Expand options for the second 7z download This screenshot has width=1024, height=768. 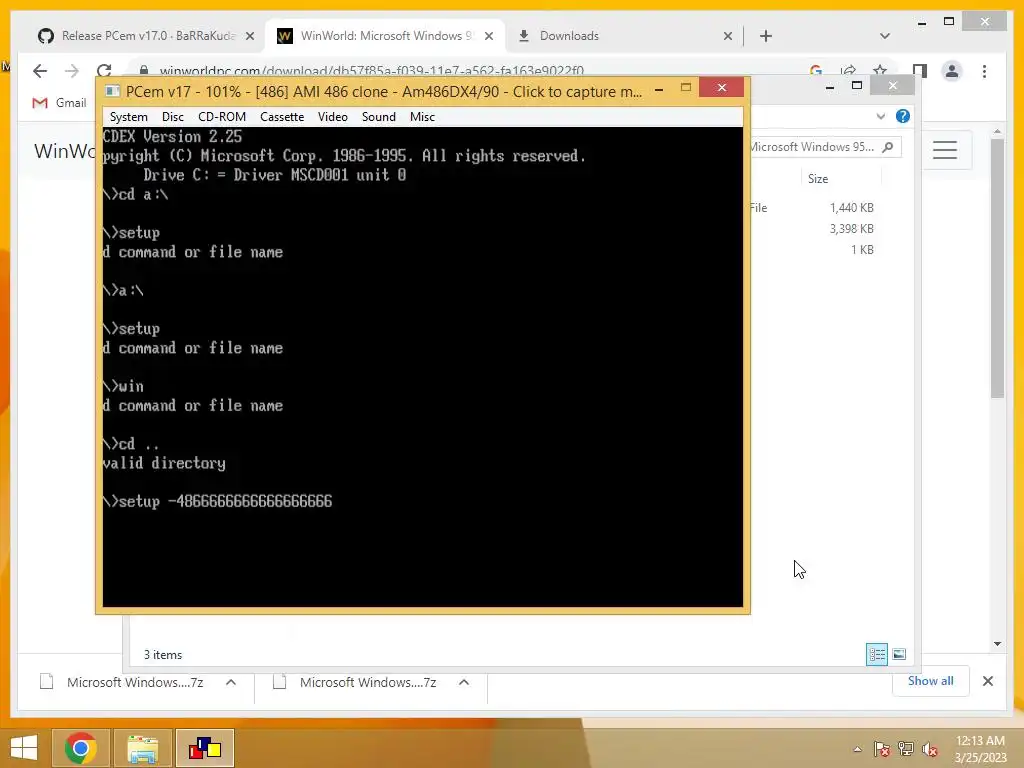464,682
